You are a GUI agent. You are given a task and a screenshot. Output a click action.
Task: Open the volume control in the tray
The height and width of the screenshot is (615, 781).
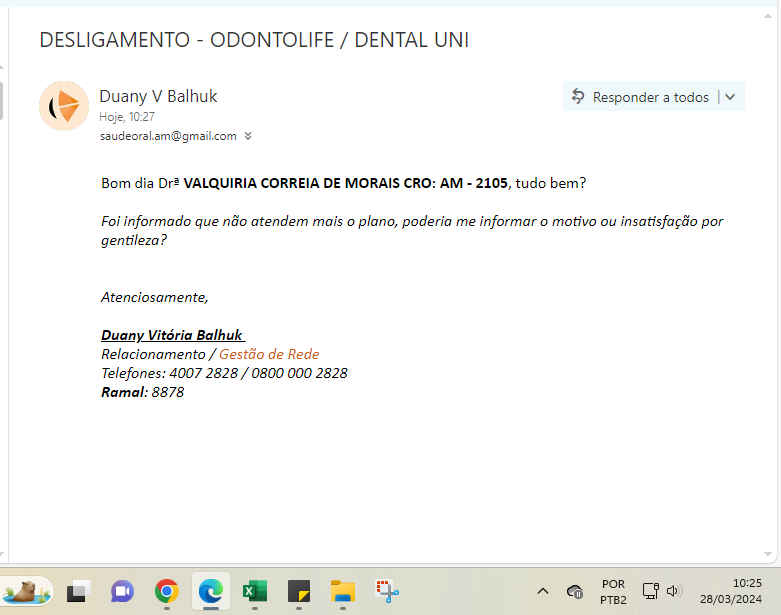coord(673,591)
